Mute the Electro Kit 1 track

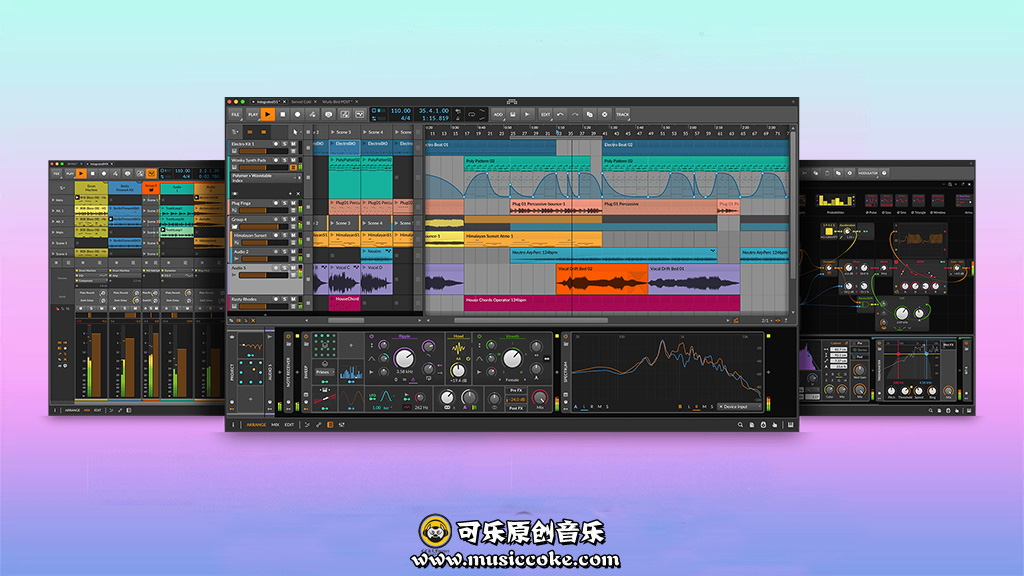(293, 144)
